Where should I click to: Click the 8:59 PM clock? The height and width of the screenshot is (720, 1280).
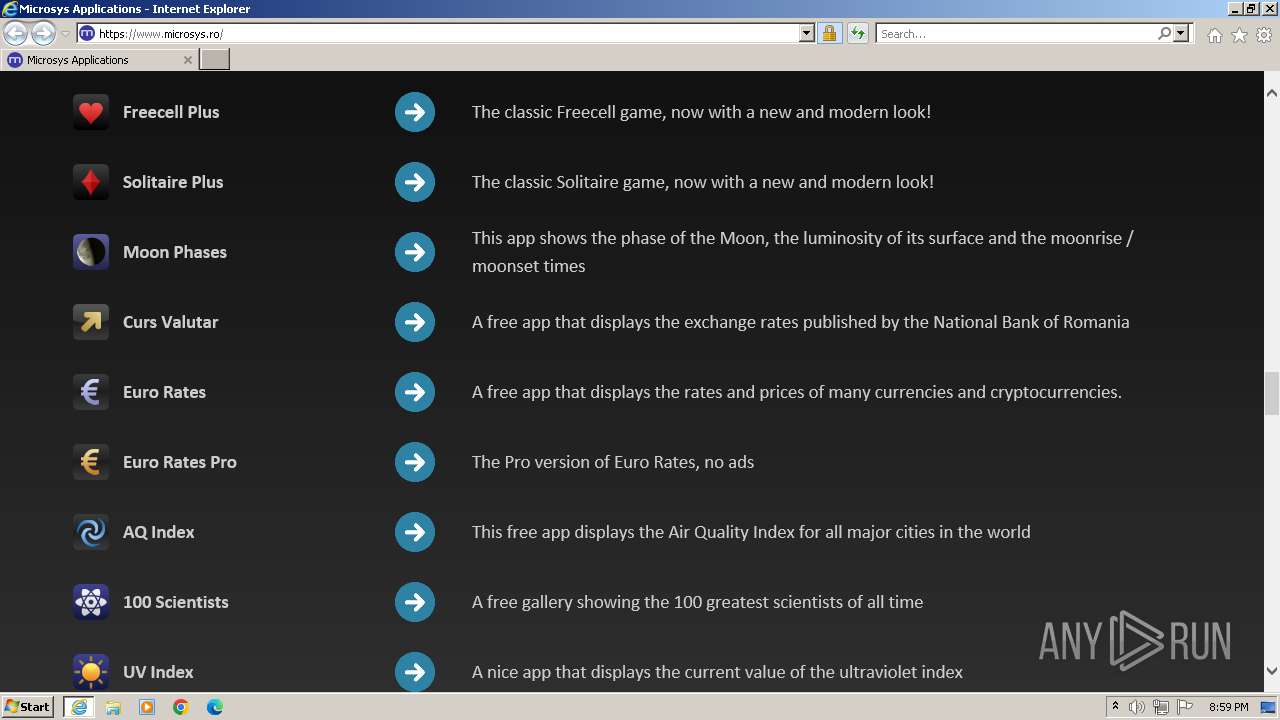pos(1229,707)
